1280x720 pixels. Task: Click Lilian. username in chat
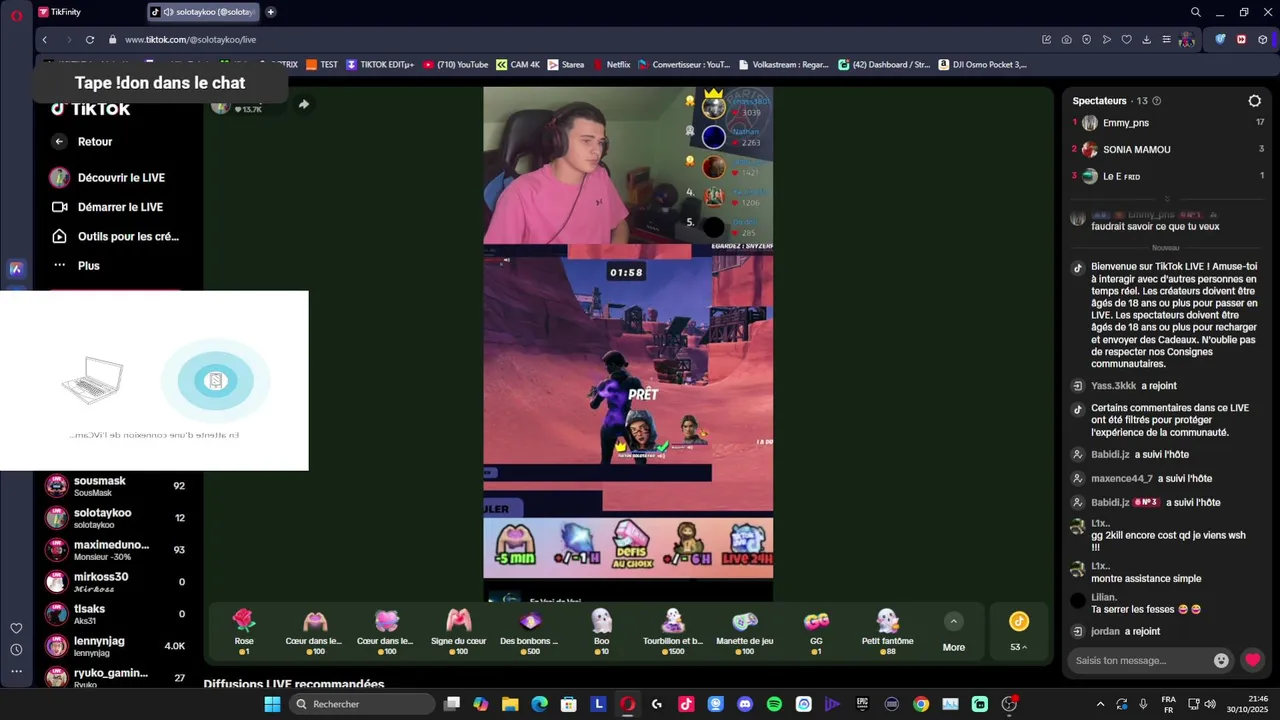(x=1104, y=597)
